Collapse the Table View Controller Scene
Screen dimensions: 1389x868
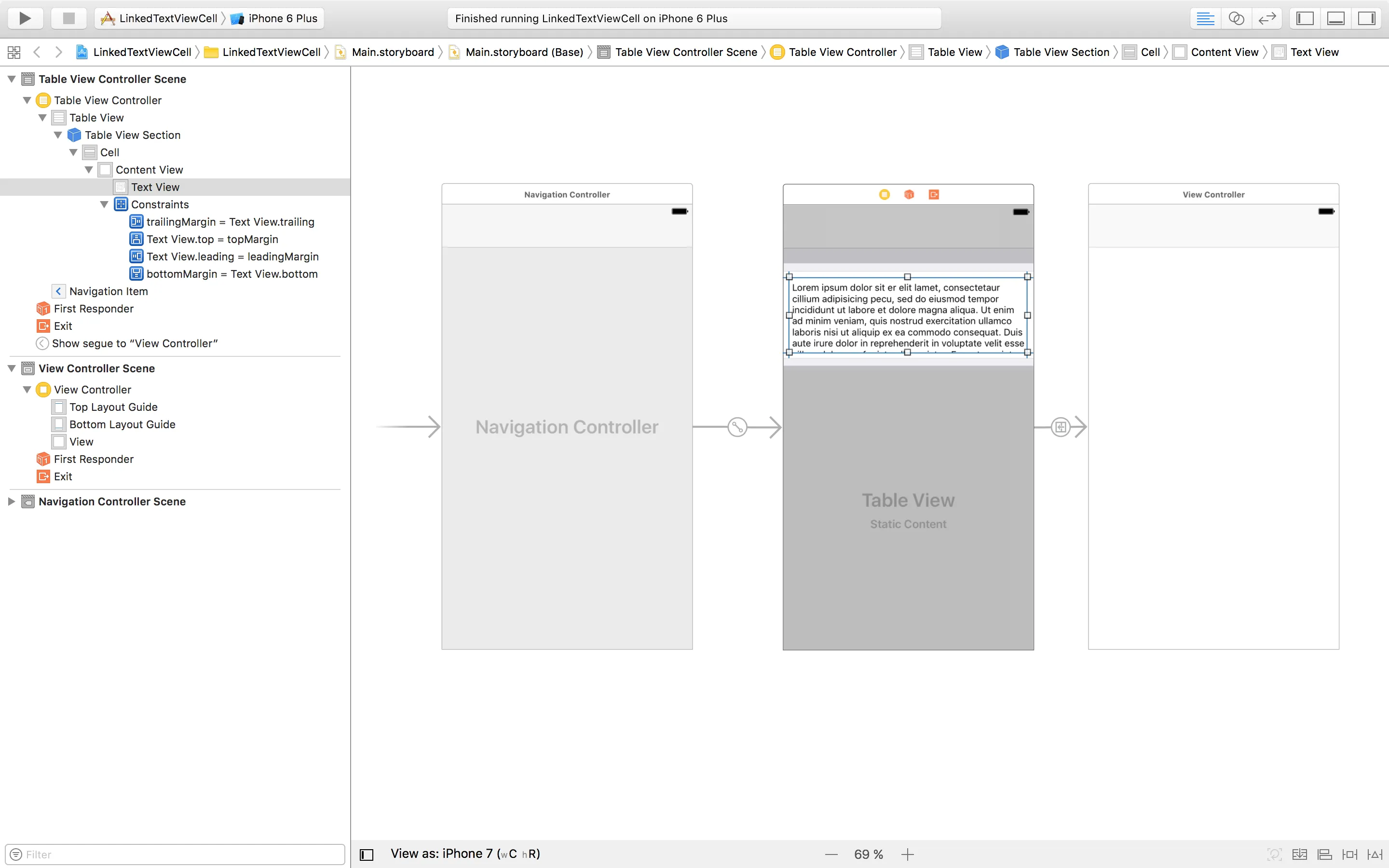pyautogui.click(x=12, y=79)
